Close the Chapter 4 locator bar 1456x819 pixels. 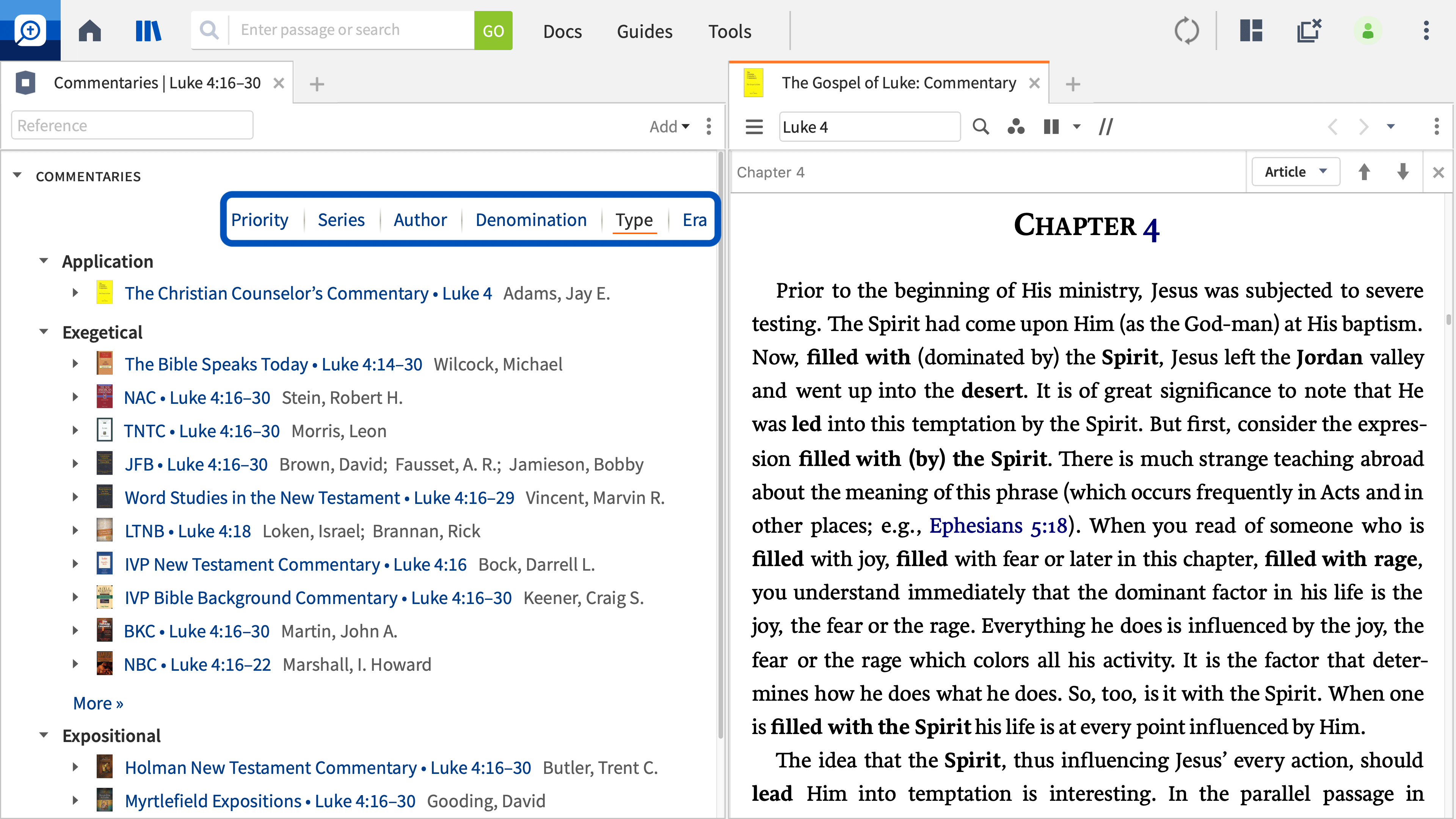pos(1438,173)
